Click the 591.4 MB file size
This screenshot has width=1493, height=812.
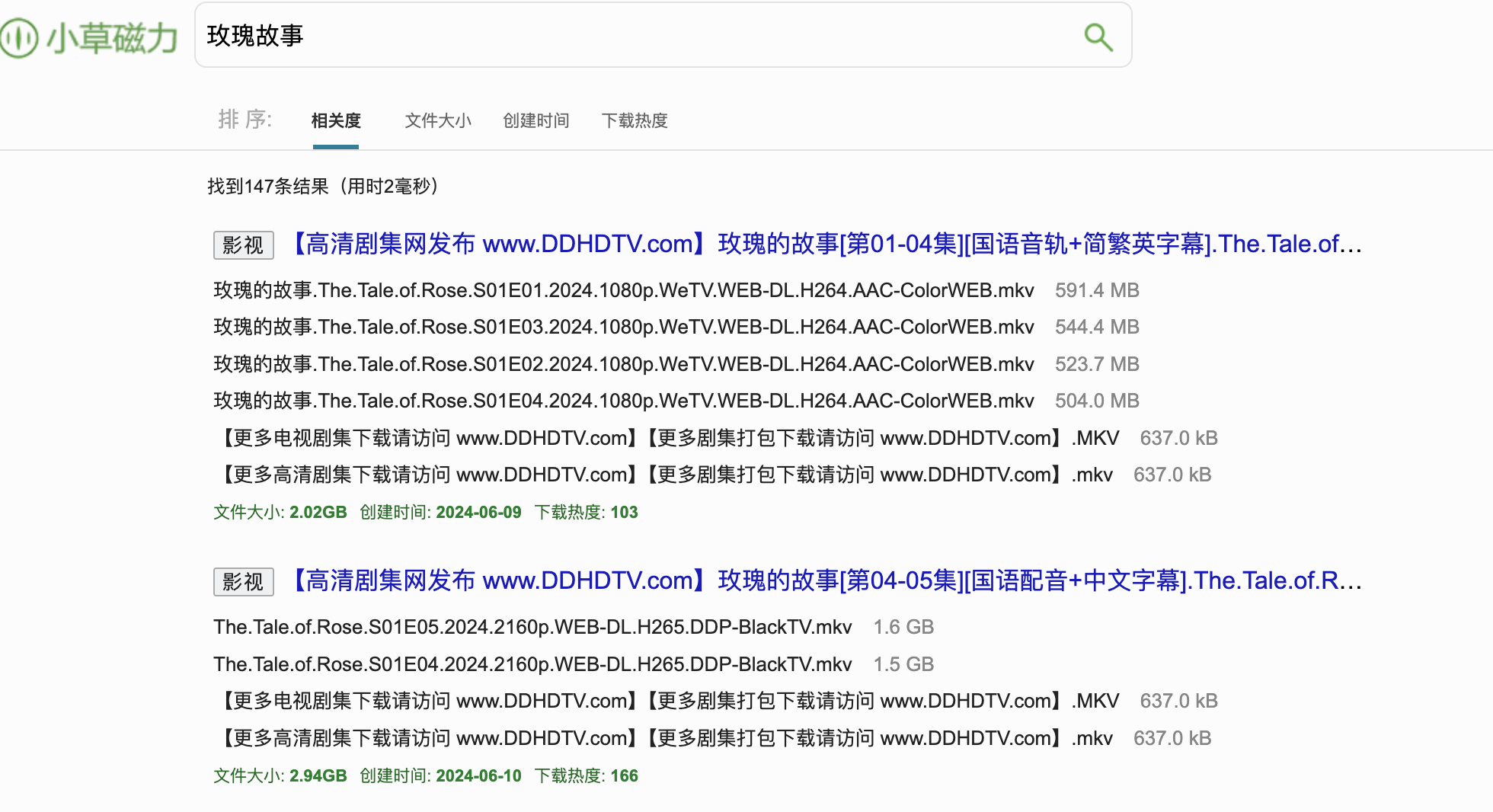click(1097, 290)
